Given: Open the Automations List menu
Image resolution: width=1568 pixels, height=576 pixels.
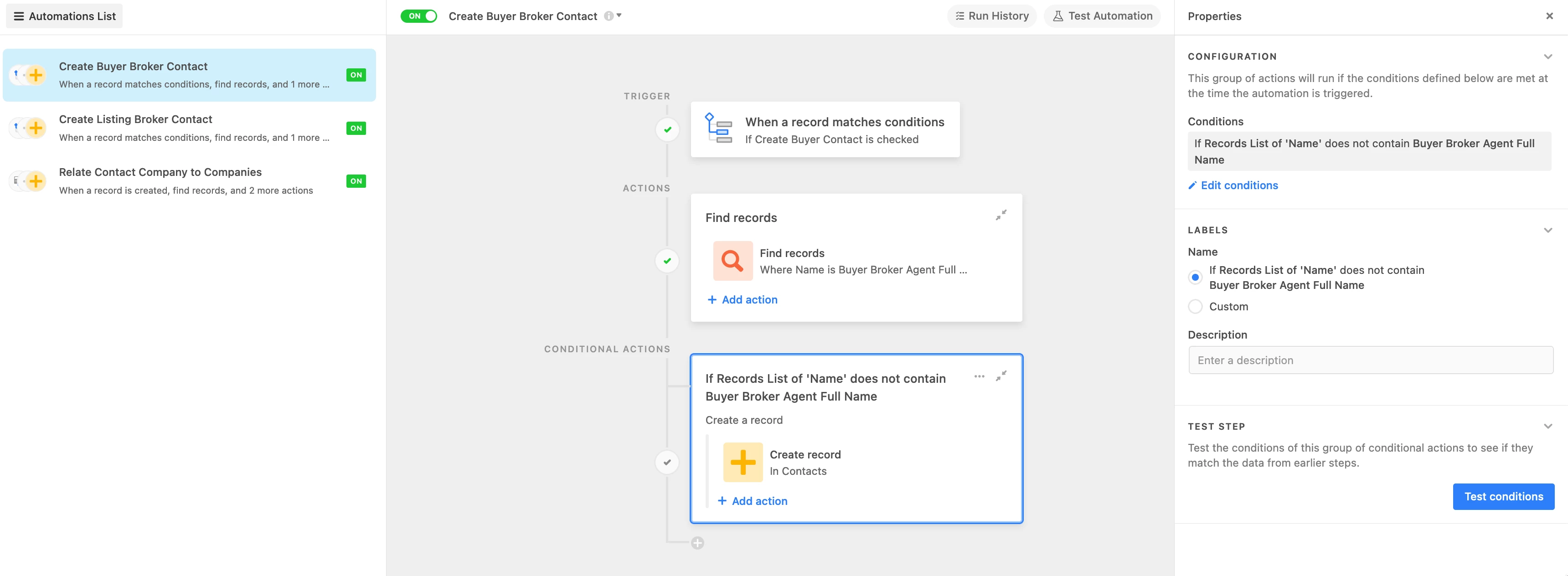Looking at the screenshot, I should pos(65,16).
